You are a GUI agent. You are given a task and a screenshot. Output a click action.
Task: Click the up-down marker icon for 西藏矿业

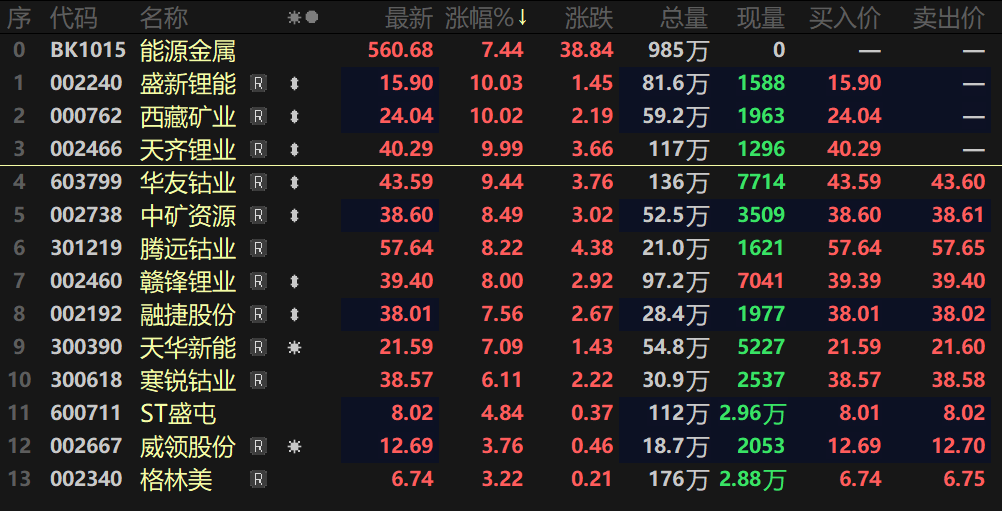pyautogui.click(x=294, y=117)
